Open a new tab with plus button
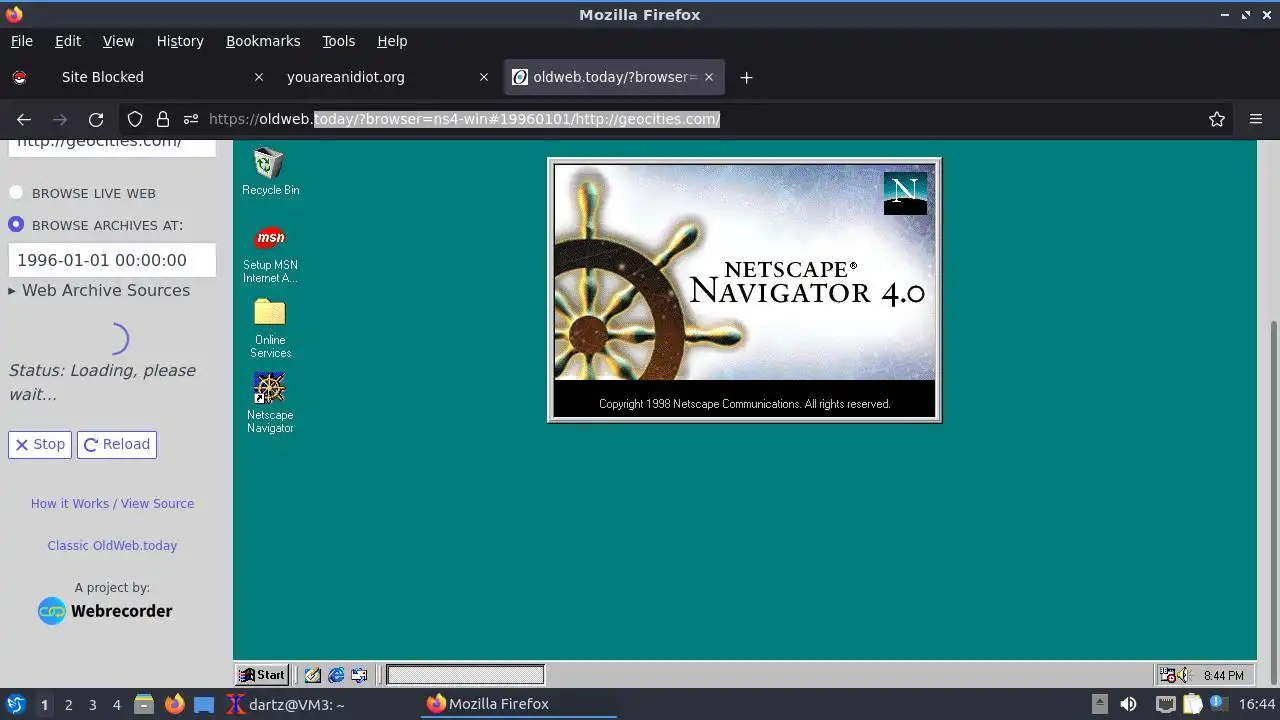Screen dimensions: 1280x720 click(746, 77)
